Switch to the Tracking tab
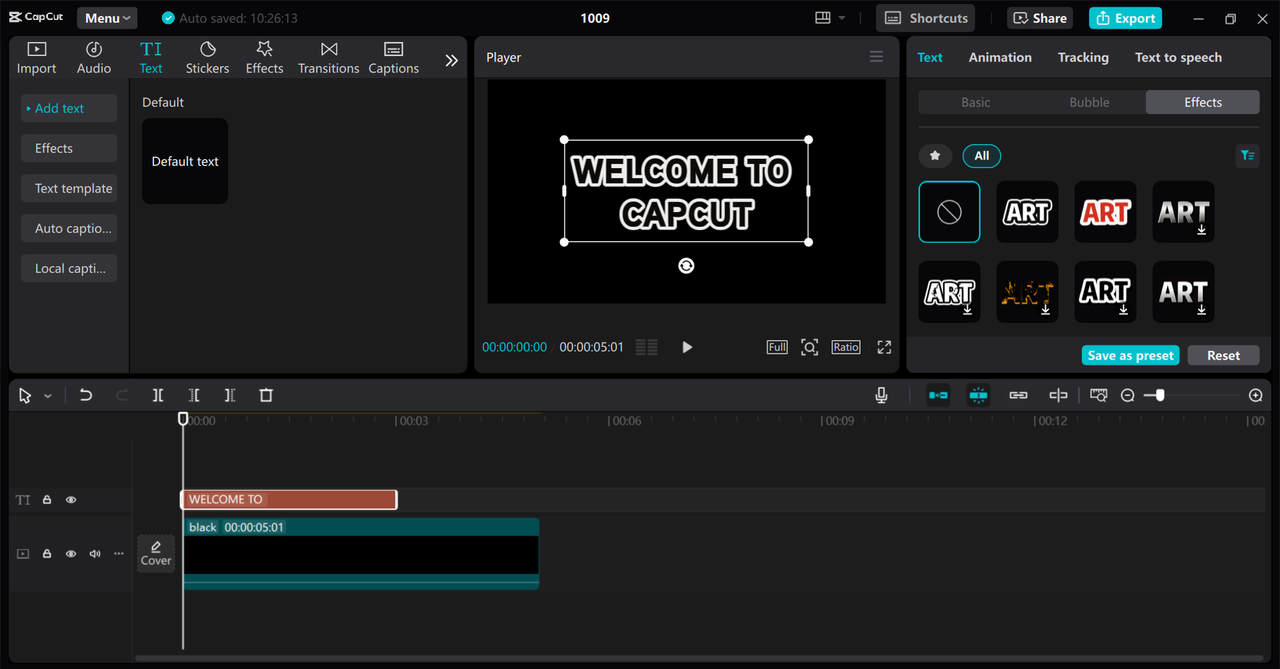Image resolution: width=1280 pixels, height=669 pixels. (x=1083, y=57)
